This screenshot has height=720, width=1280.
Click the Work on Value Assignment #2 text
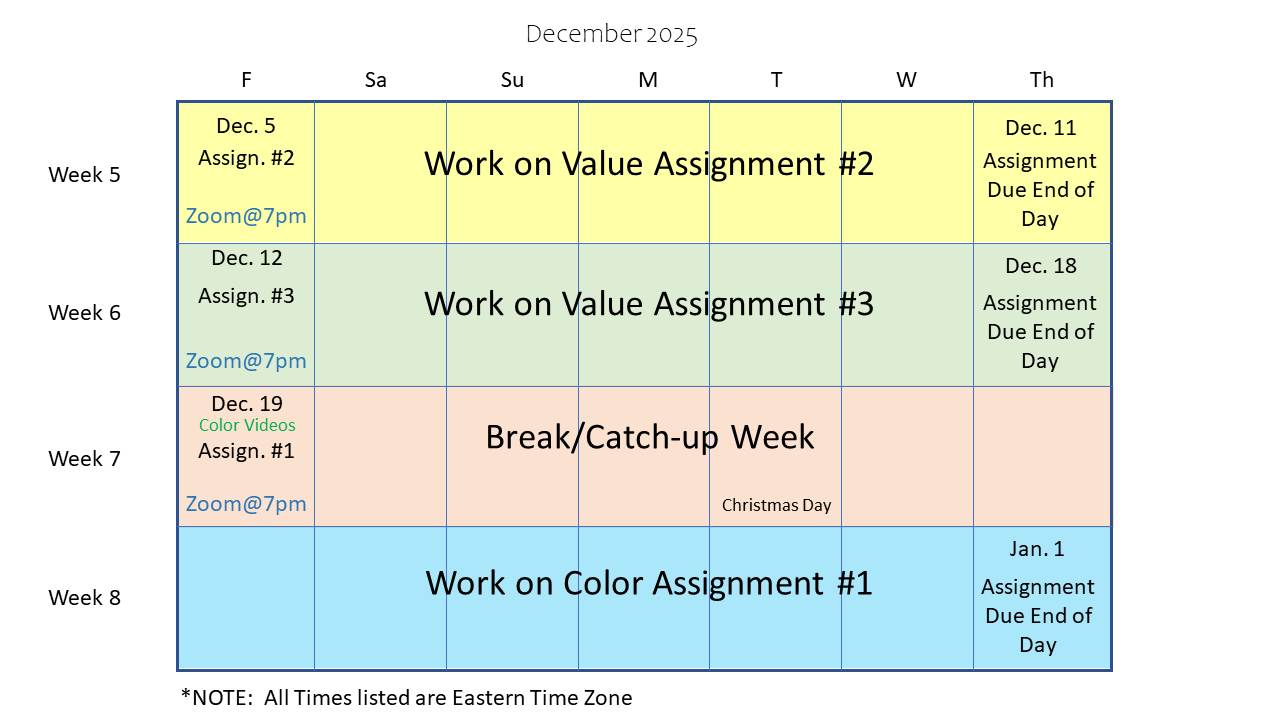(649, 163)
